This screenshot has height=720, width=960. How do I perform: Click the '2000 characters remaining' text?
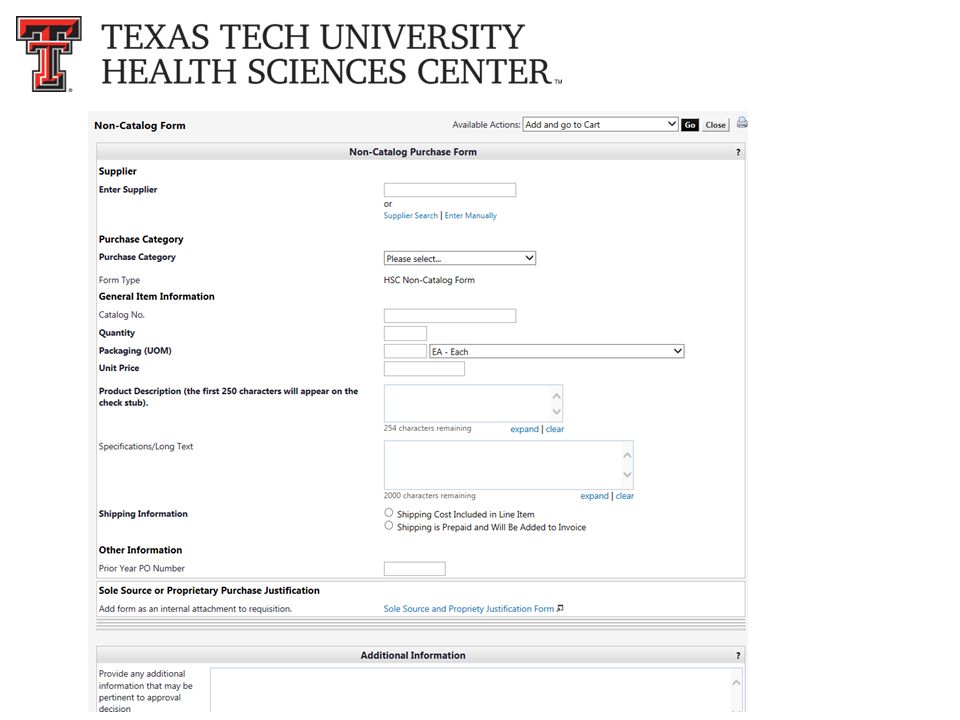[430, 495]
